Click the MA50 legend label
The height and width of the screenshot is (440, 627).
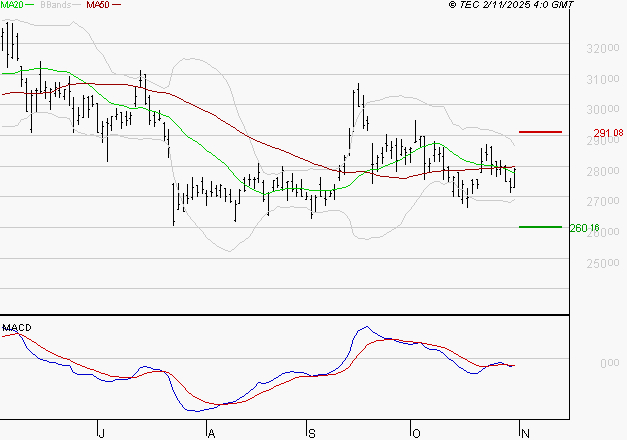98,5
